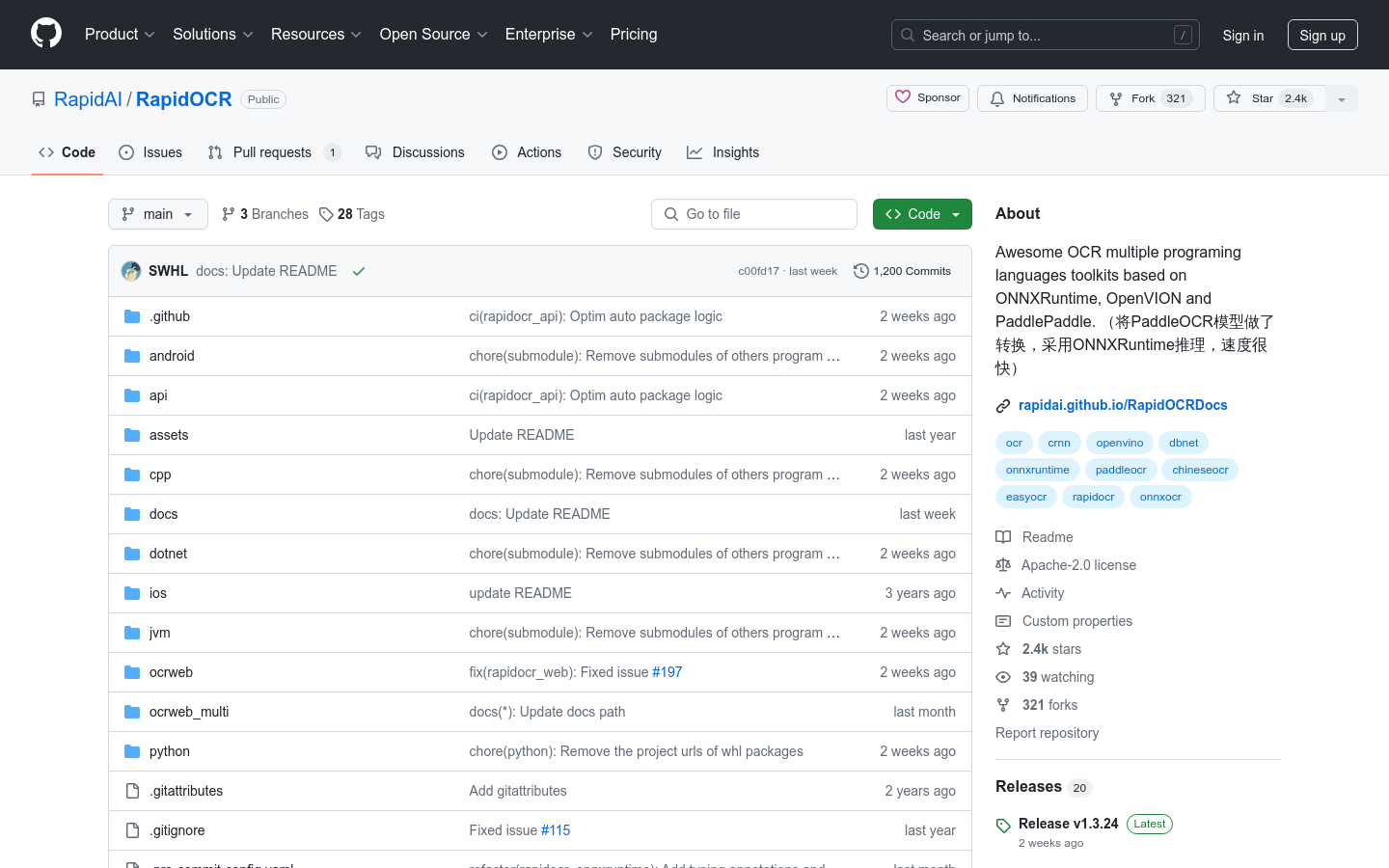Open the .gitattributes file
This screenshot has height=868, width=1389.
(186, 791)
